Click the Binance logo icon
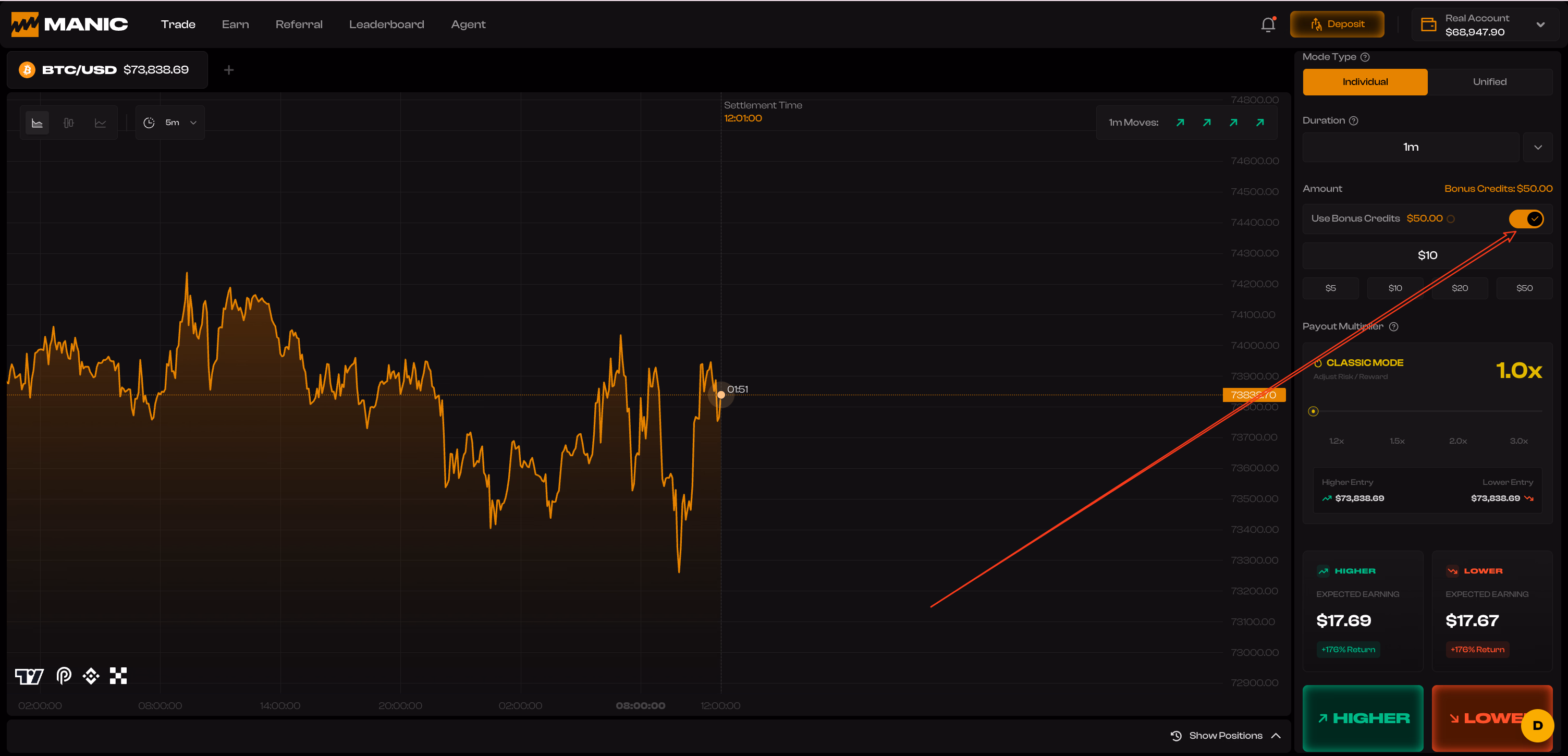 (91, 676)
